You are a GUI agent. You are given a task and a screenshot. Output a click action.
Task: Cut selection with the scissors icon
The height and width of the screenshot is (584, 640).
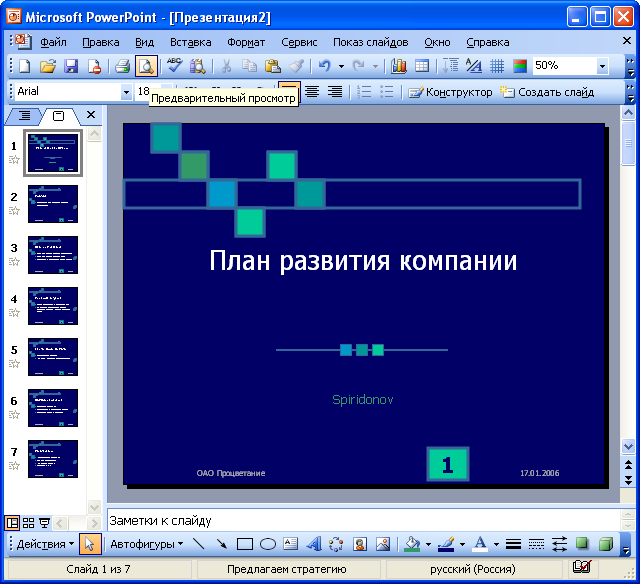(226, 66)
